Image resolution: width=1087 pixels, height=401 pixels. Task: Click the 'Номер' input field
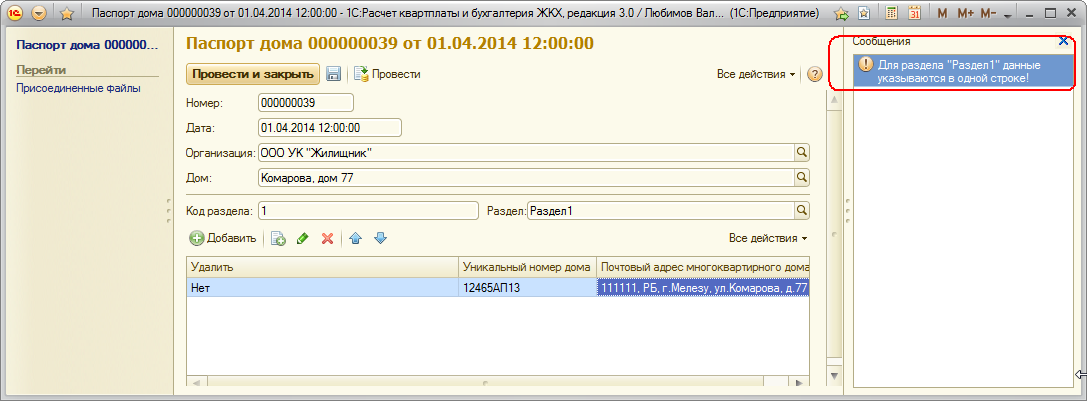click(306, 103)
